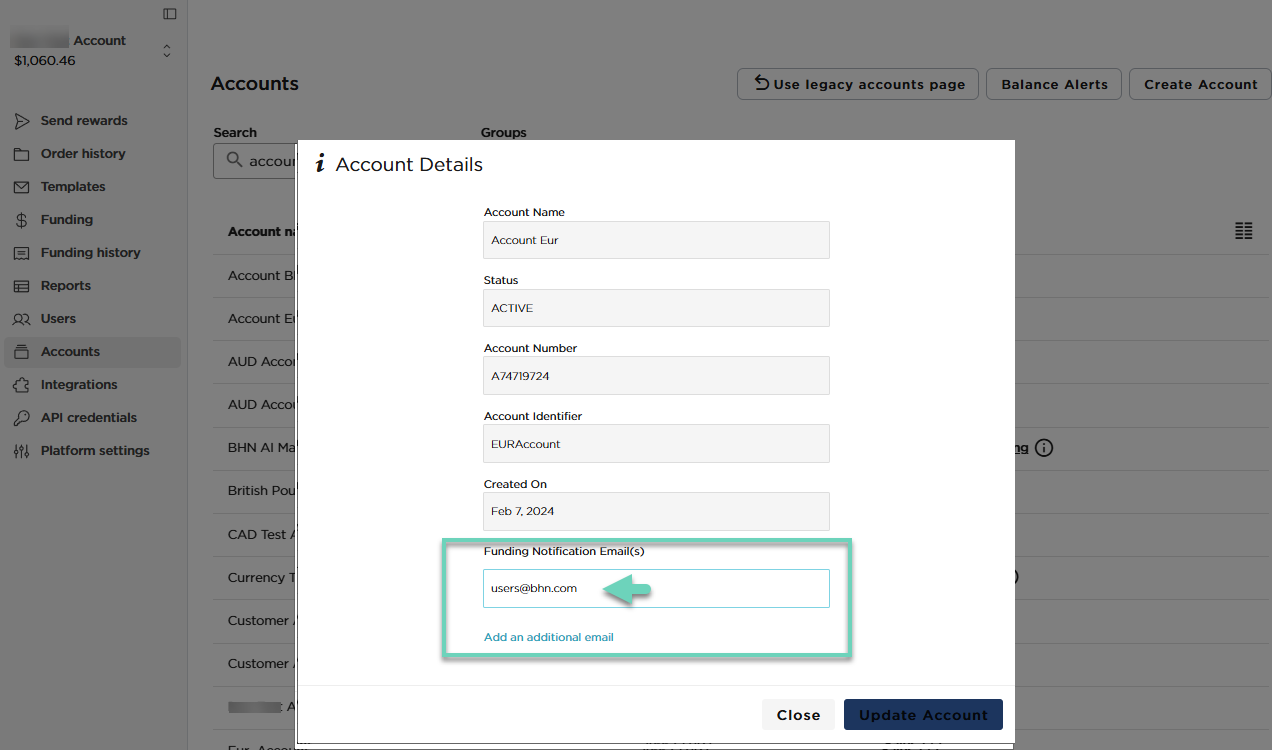This screenshot has width=1272, height=750.
Task: Select the Templates envelope icon
Action: [21, 187]
